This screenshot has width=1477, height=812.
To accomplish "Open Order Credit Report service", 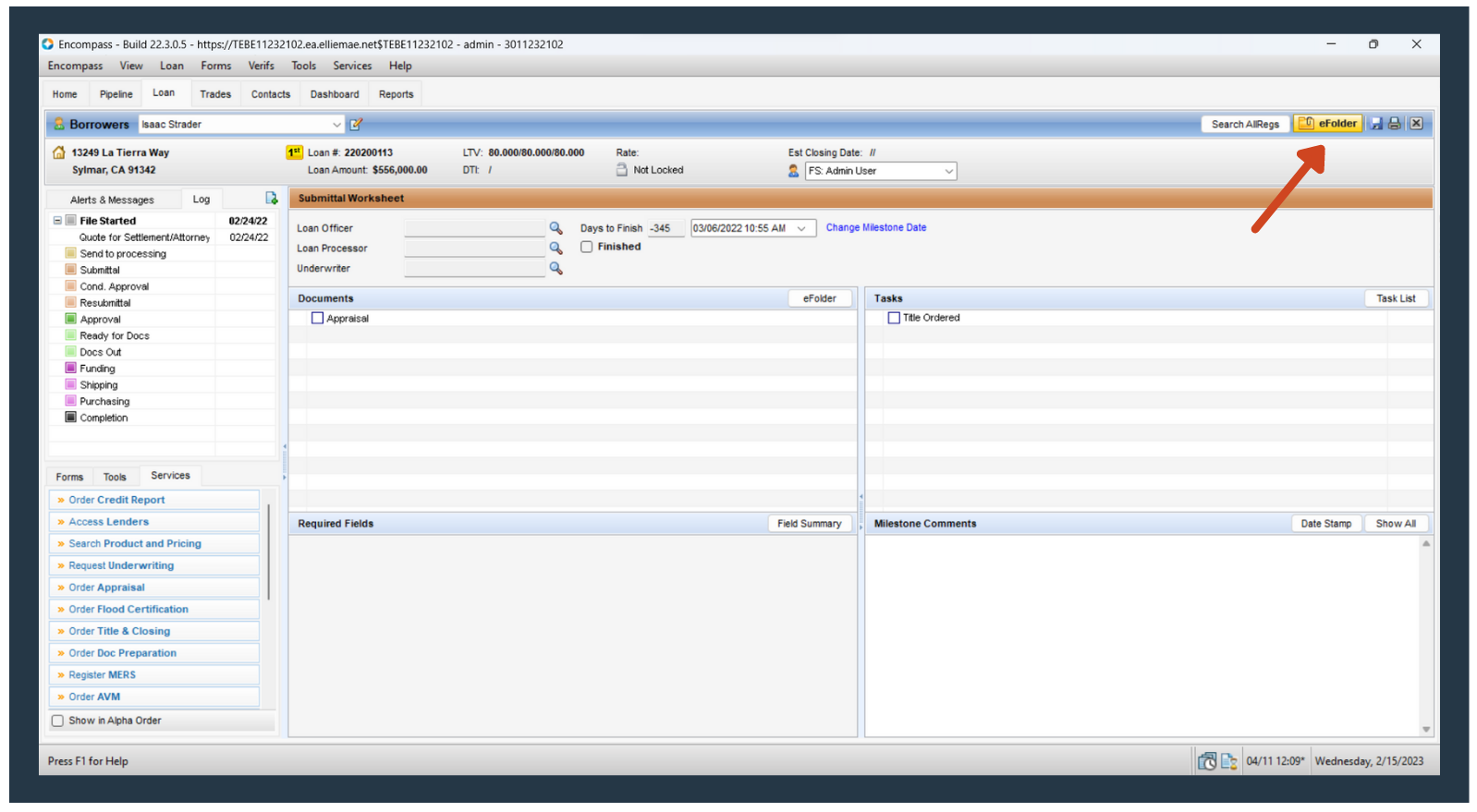I will pyautogui.click(x=154, y=500).
